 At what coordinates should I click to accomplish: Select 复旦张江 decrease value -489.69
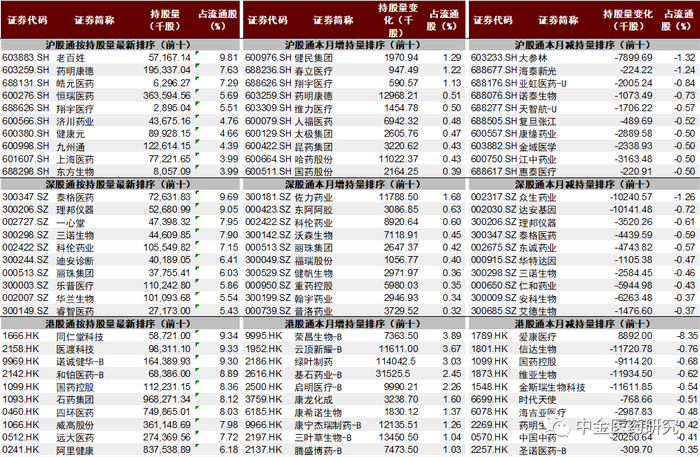(637, 121)
